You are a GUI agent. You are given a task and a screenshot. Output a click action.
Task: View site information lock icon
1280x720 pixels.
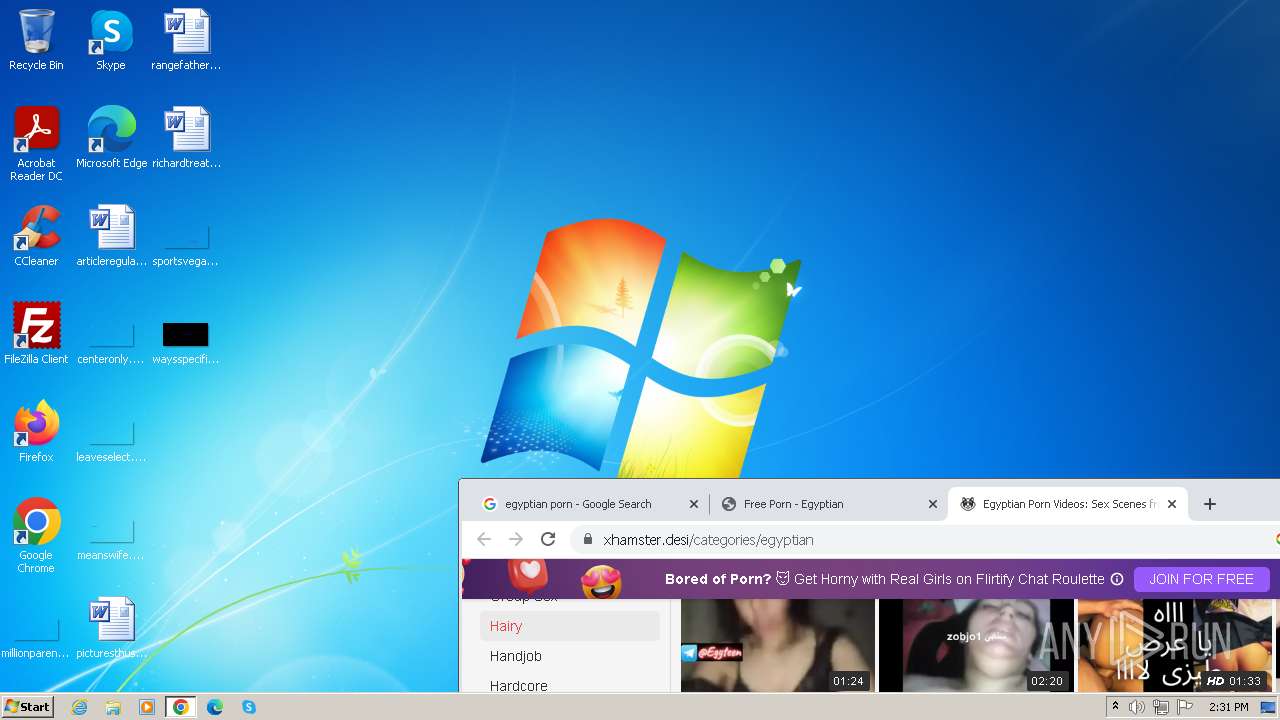click(587, 540)
